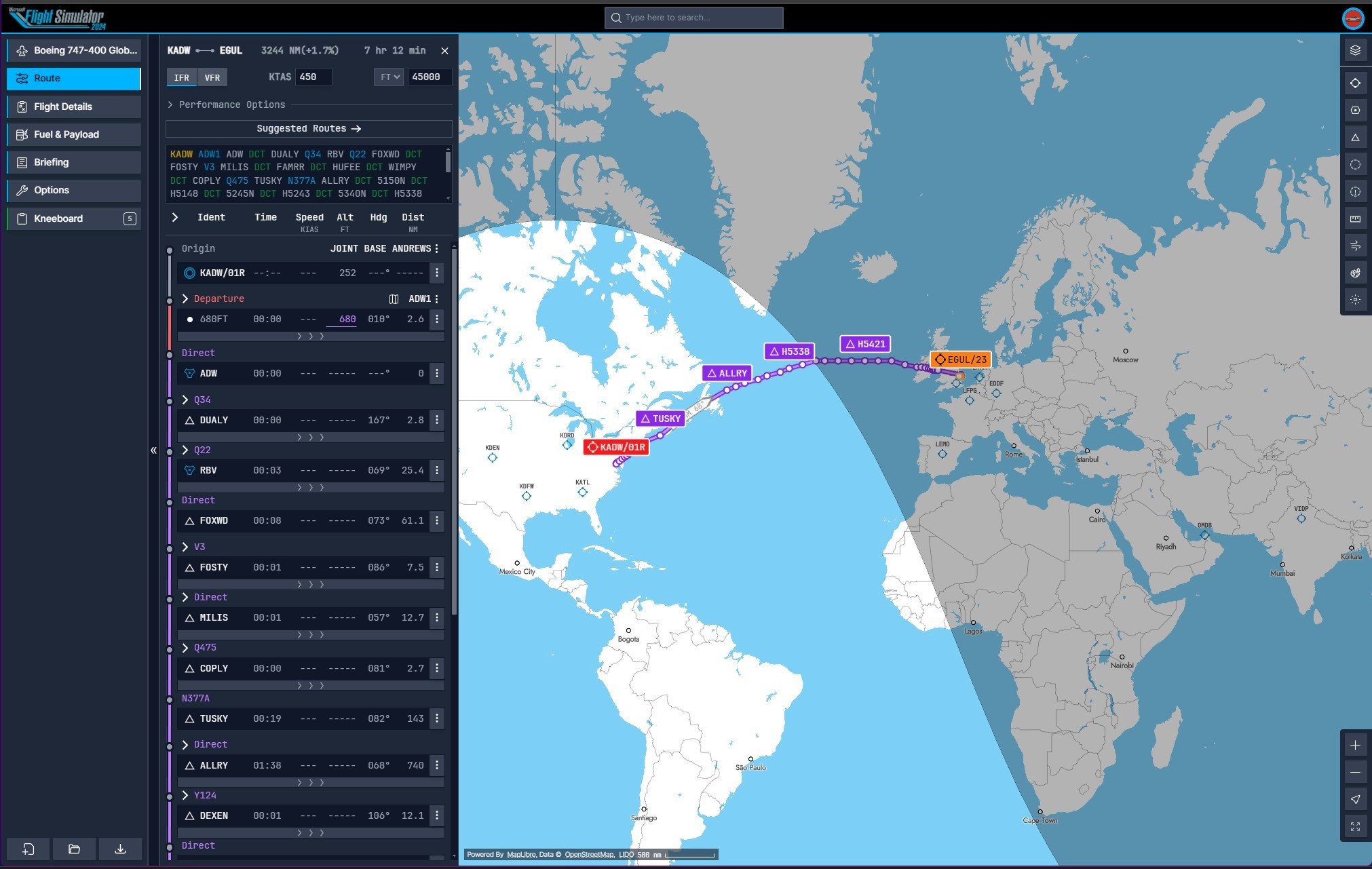This screenshot has height=869, width=1372.
Task: Open the Briefing tab
Action: click(74, 162)
